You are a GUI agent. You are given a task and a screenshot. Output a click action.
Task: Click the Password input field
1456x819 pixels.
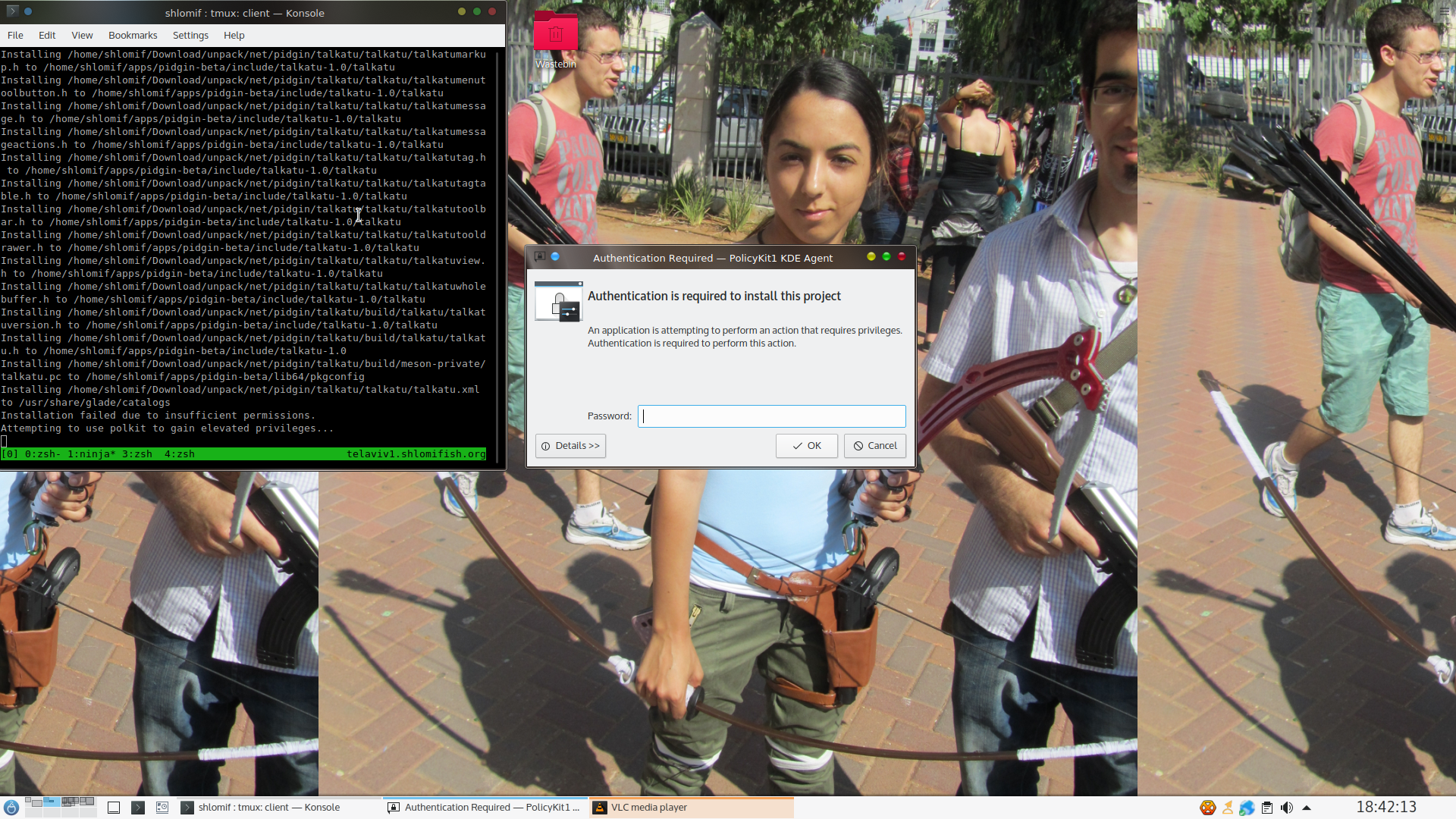point(771,416)
